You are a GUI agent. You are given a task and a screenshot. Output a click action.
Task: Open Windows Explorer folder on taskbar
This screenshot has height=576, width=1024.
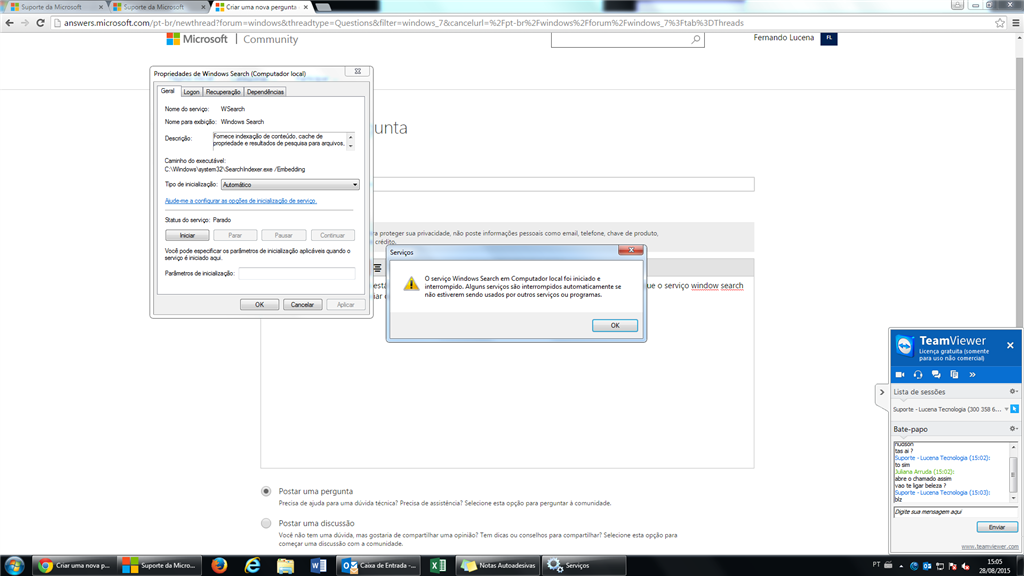pos(285,566)
